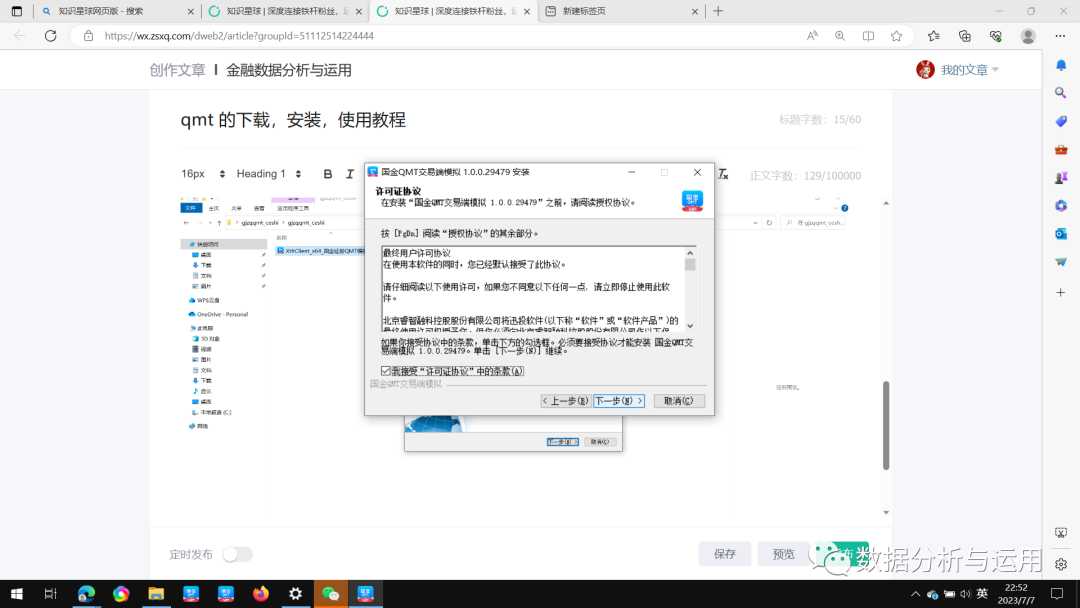
Task: Open the taskbar clock and date
Action: pyautogui.click(x=1016, y=594)
